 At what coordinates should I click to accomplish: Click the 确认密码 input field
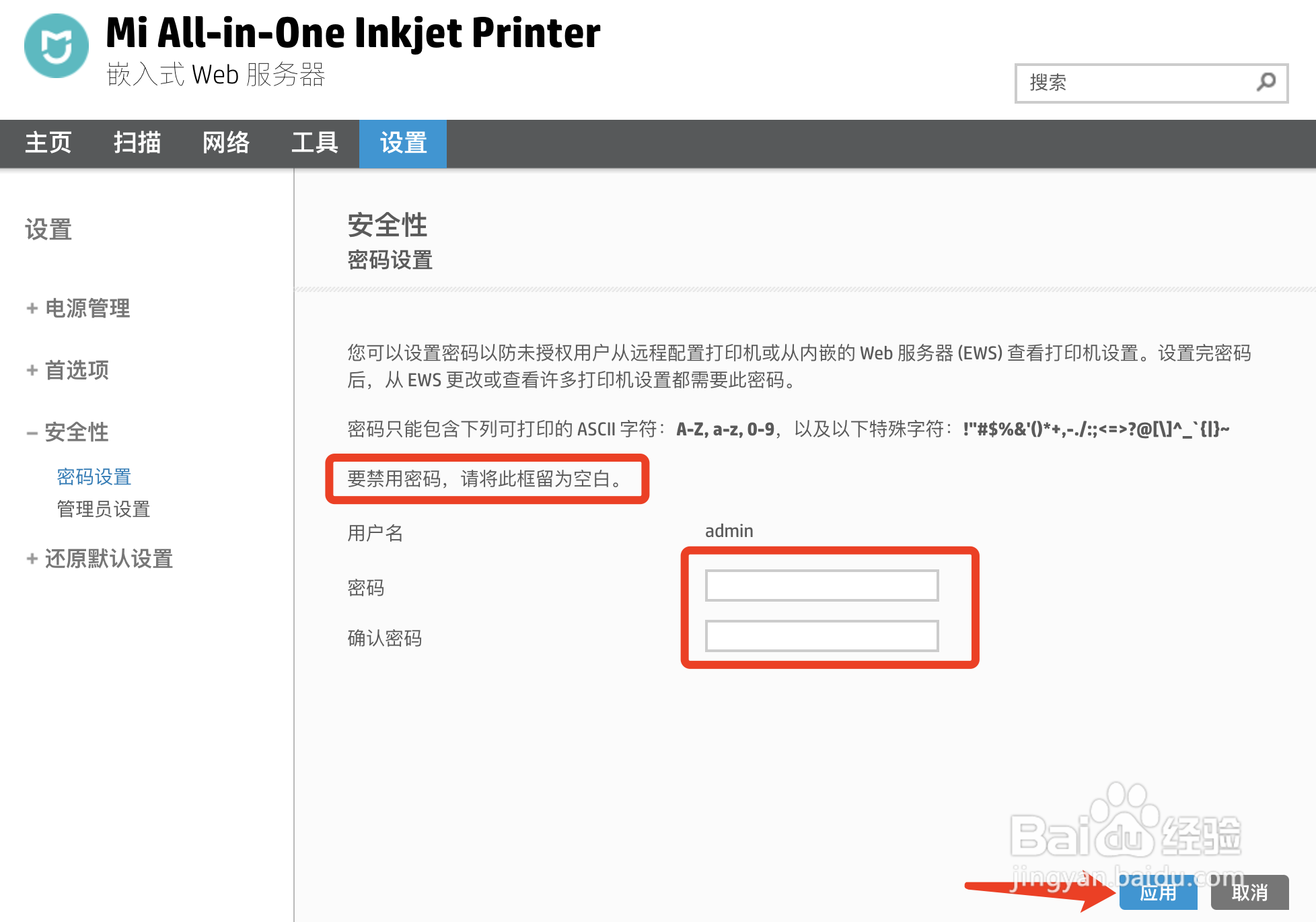[821, 636]
